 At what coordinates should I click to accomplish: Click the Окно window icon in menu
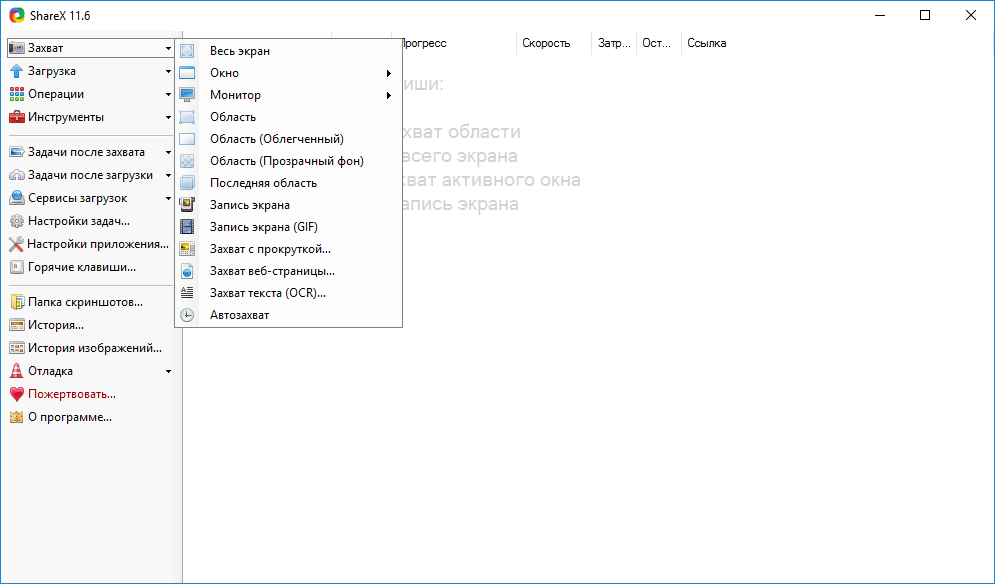[x=187, y=73]
